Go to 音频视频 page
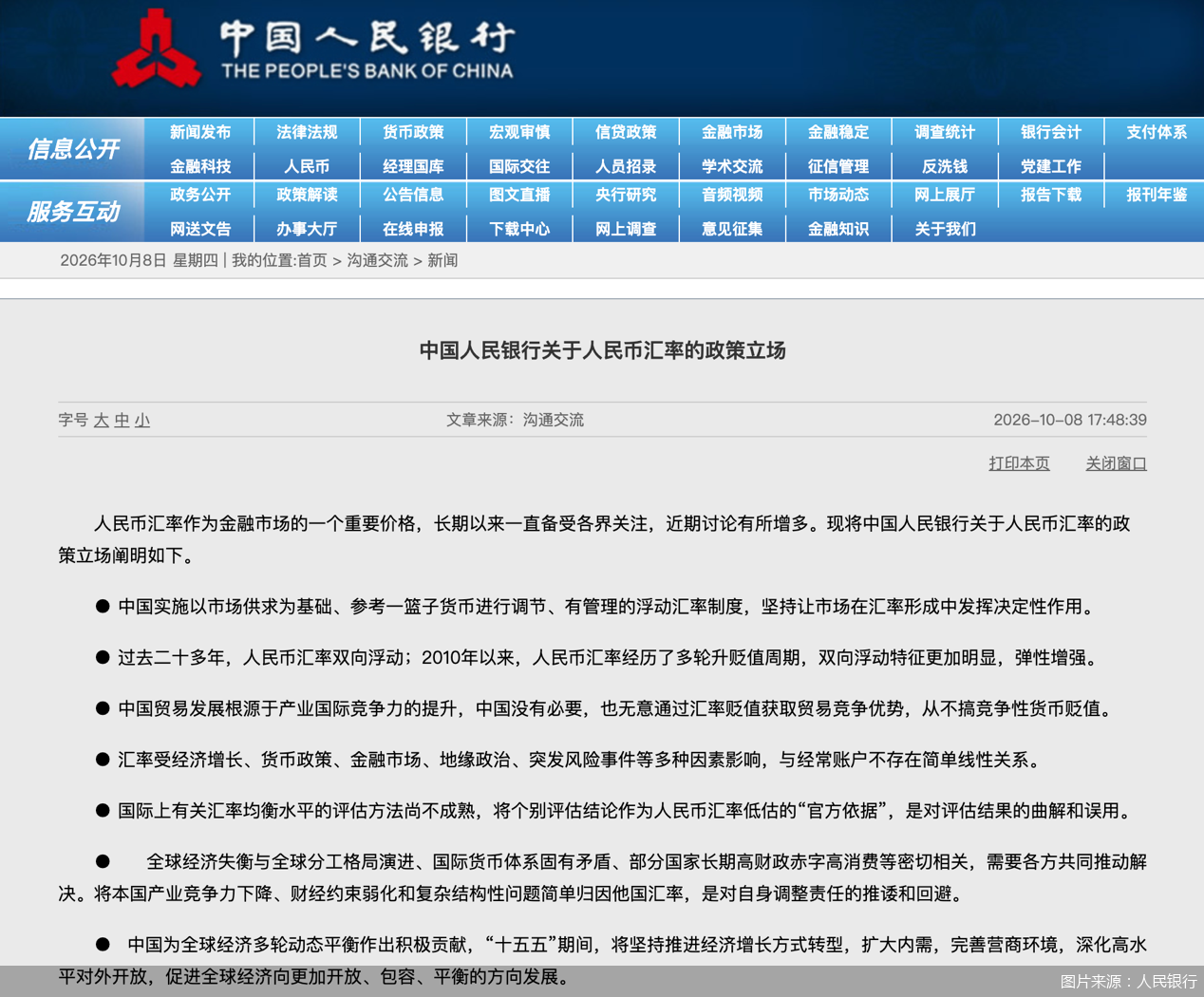1204x997 pixels. [732, 195]
